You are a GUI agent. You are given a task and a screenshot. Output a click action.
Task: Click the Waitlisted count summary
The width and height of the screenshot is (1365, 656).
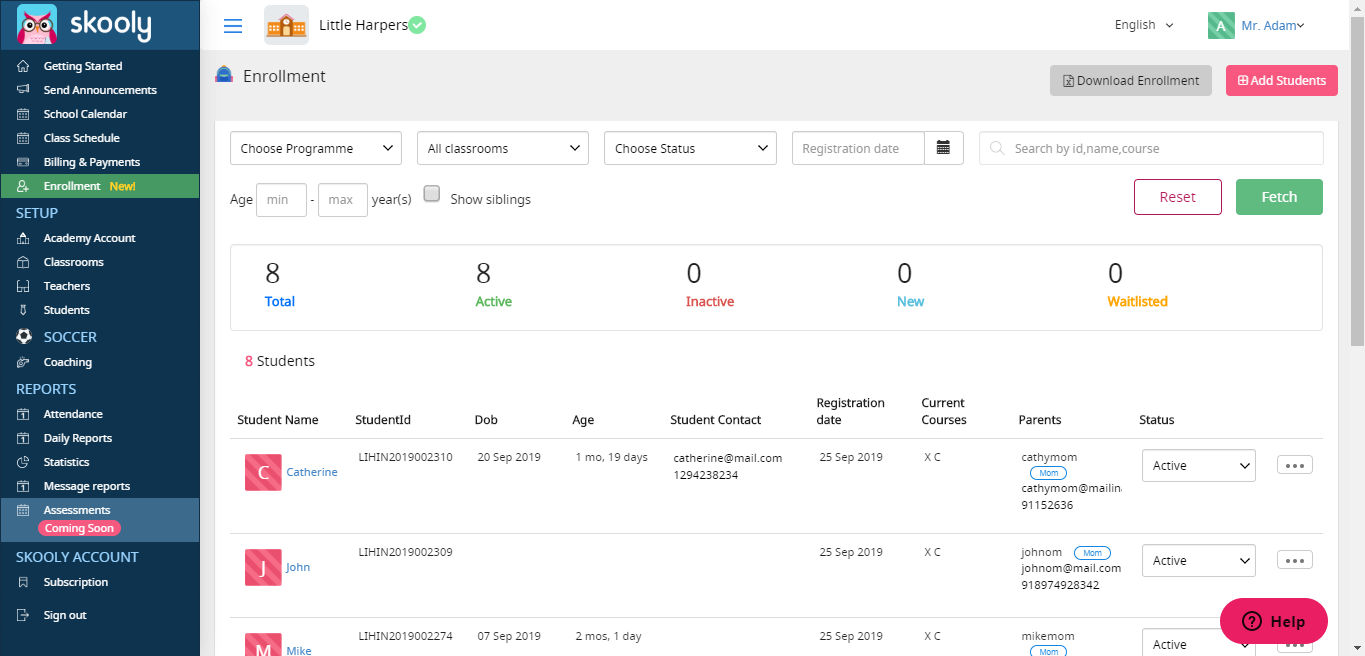(1137, 285)
